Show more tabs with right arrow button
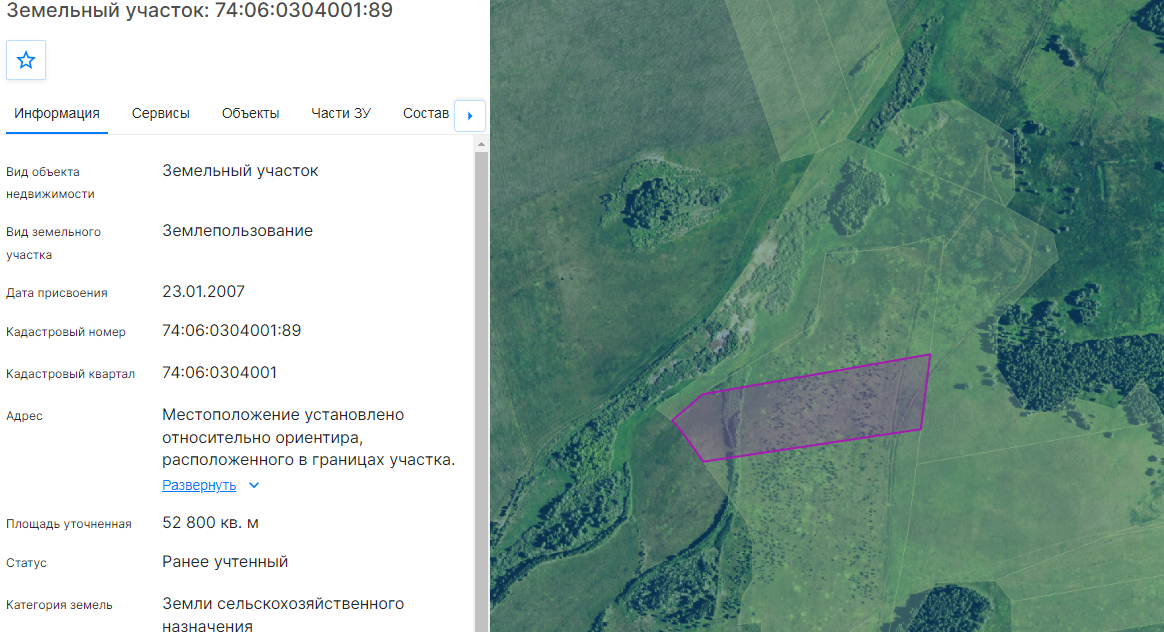The image size is (1164, 632). point(470,116)
